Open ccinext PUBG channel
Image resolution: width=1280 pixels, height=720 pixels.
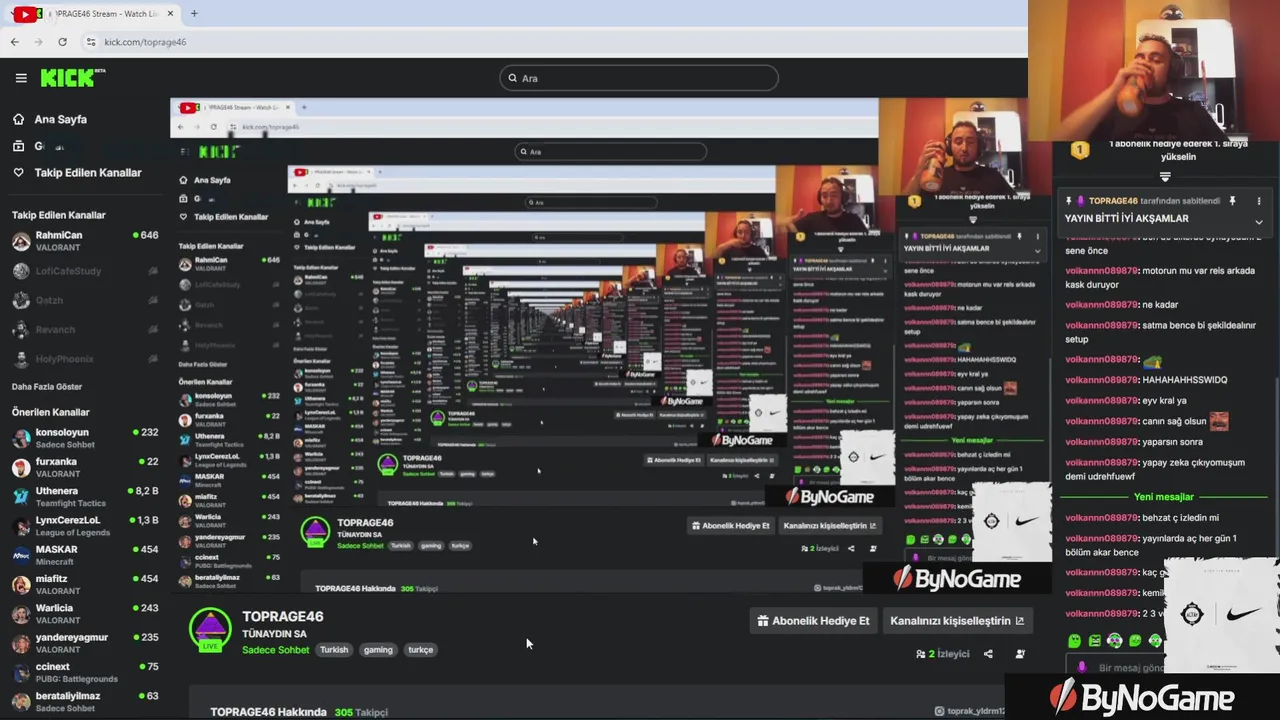[85, 672]
